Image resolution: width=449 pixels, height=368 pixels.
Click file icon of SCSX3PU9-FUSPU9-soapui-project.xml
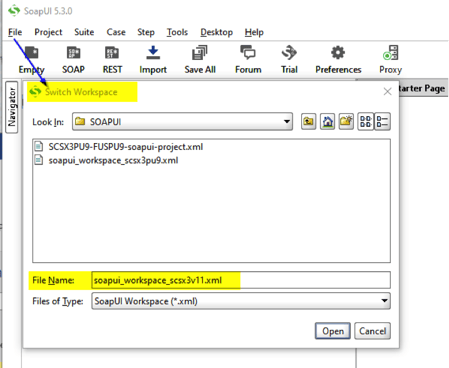click(x=39, y=146)
